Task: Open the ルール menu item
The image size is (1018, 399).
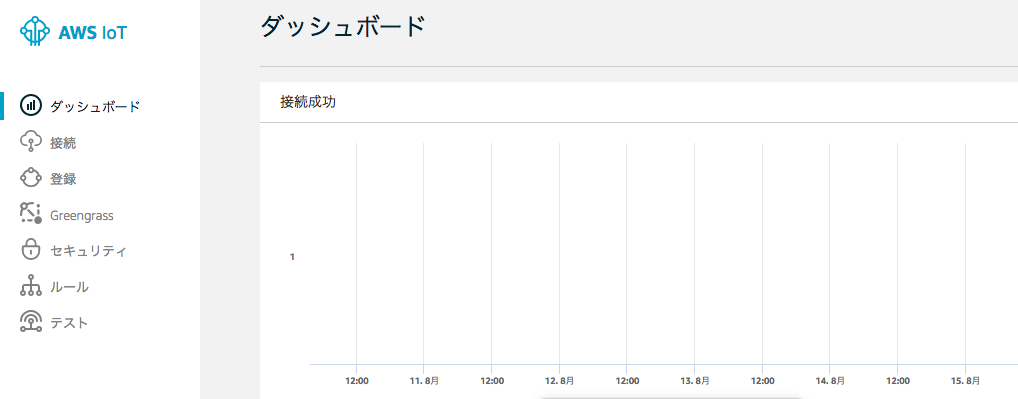Action: pos(69,287)
